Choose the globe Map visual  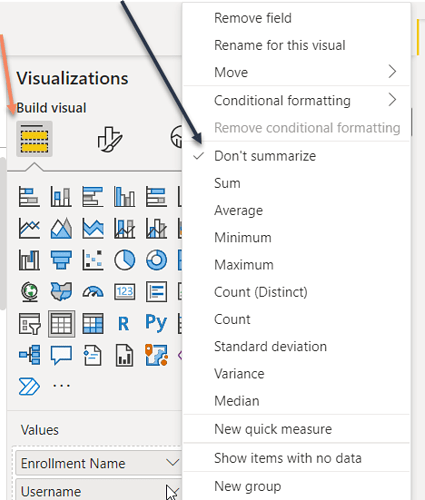click(x=29, y=292)
